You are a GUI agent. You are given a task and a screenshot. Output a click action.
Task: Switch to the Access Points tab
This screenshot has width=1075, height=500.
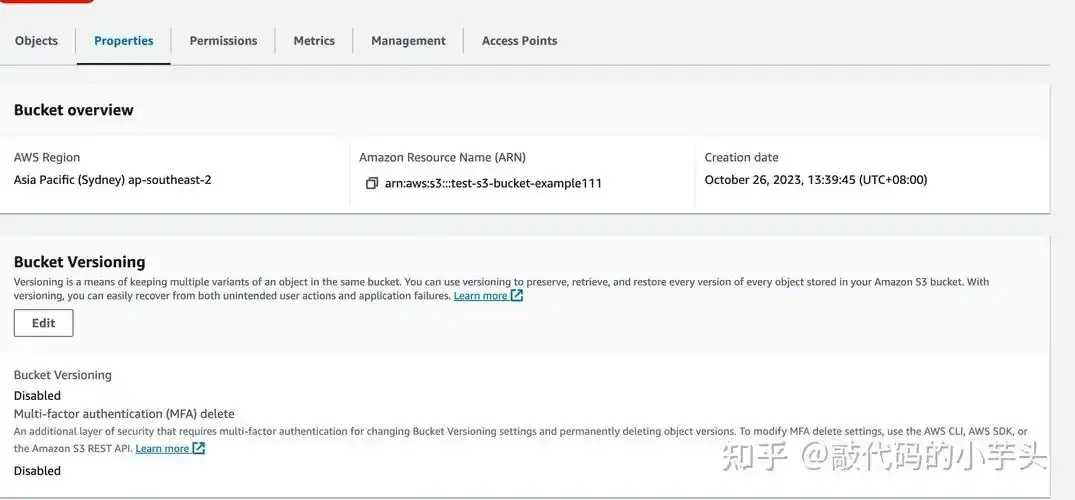[519, 40]
